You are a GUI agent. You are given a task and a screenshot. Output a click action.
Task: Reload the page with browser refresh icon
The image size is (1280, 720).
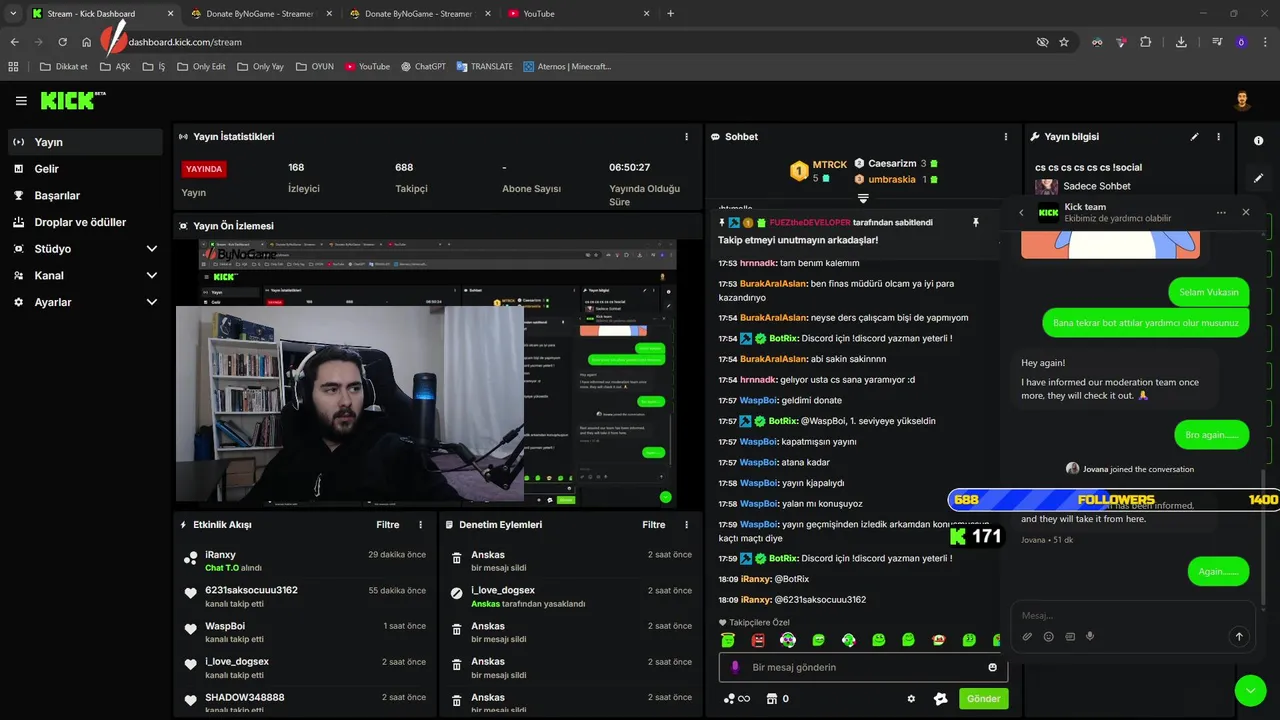(62, 42)
